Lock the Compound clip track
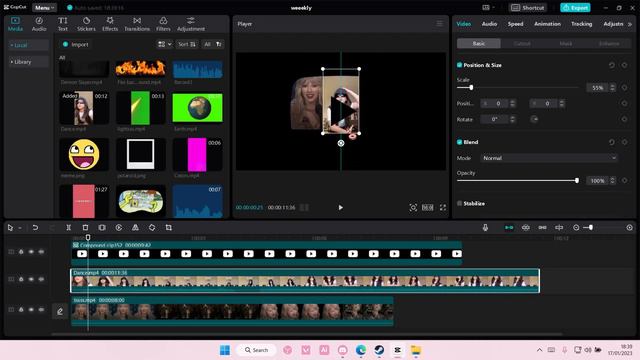640x360 pixels. point(21,252)
